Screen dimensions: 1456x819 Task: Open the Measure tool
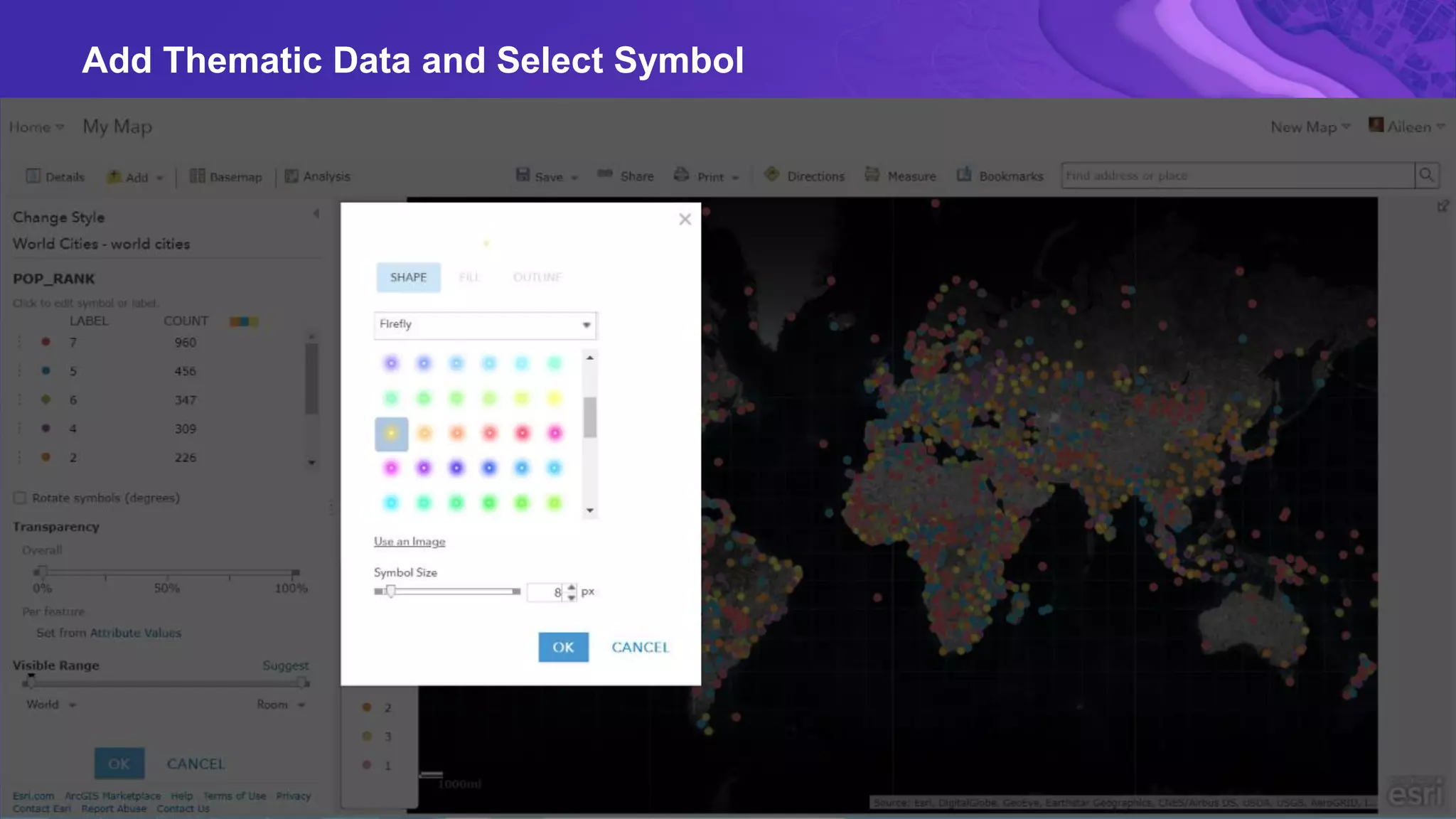coord(900,176)
